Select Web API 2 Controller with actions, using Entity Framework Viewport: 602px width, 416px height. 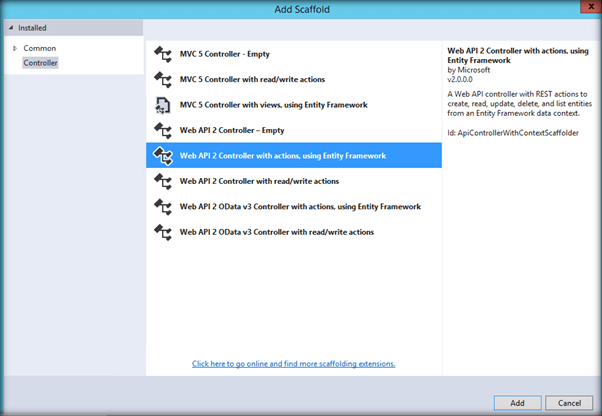click(x=294, y=155)
